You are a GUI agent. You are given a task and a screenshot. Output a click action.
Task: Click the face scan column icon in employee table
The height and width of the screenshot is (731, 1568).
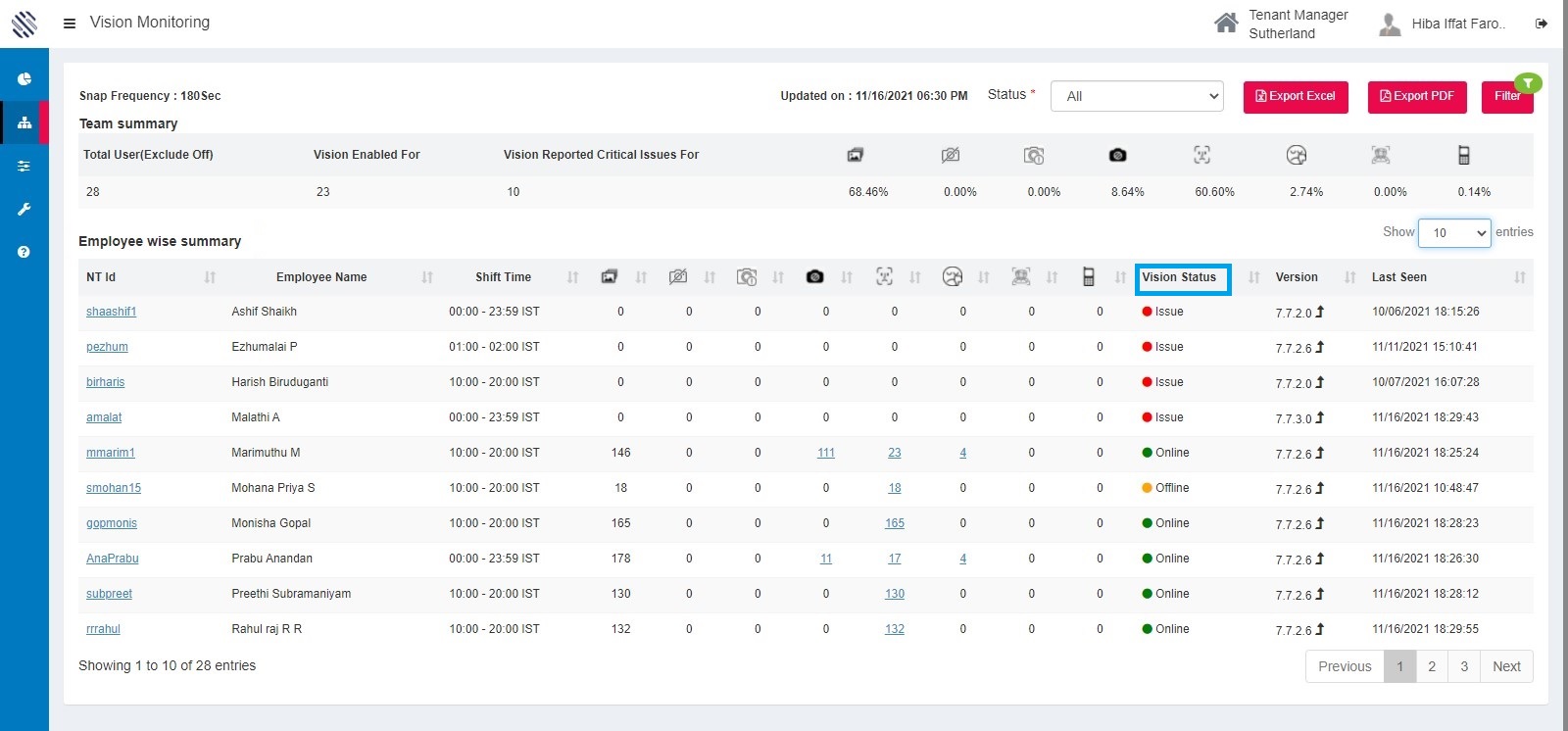(884, 277)
